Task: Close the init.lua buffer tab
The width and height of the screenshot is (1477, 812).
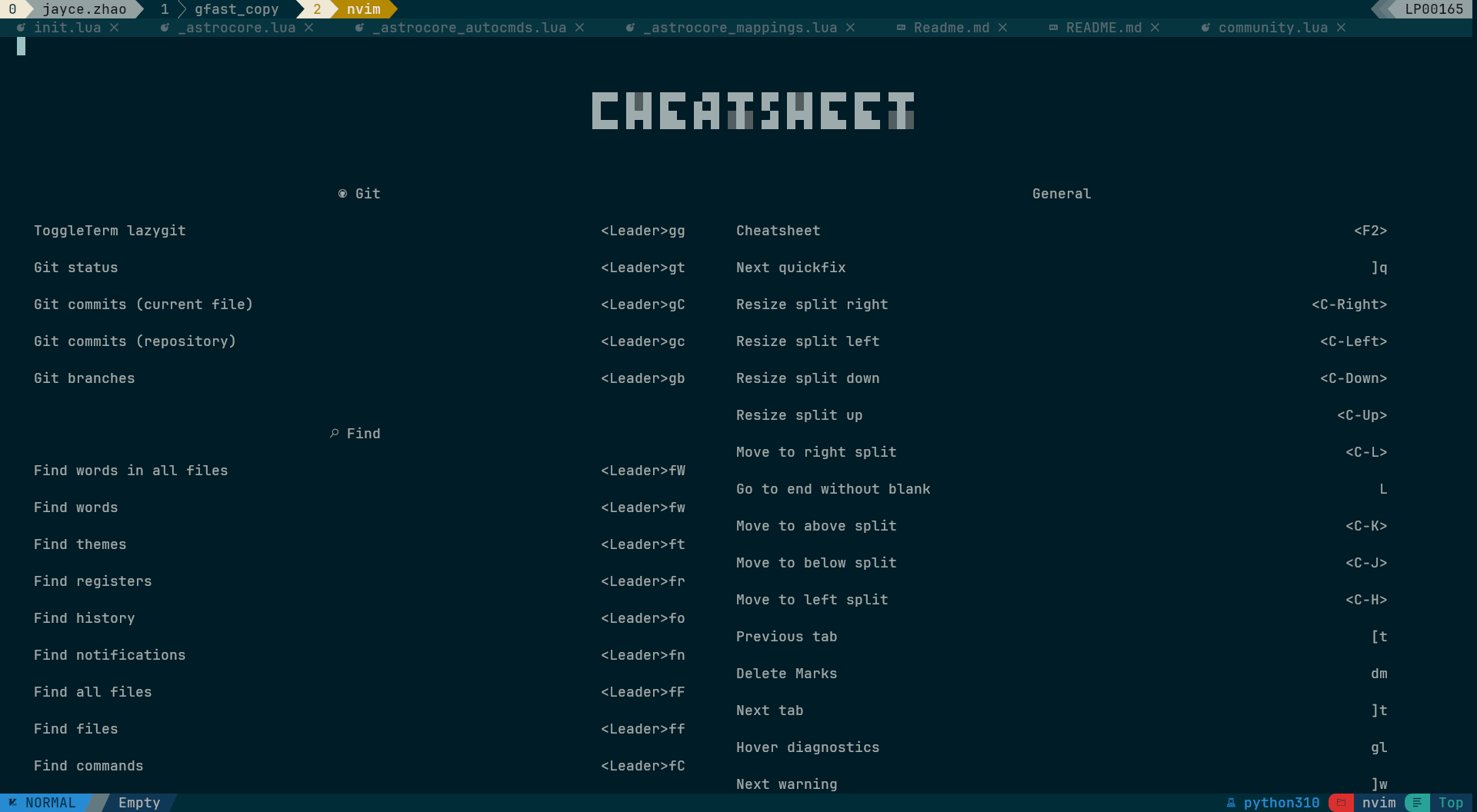Action: [114, 28]
